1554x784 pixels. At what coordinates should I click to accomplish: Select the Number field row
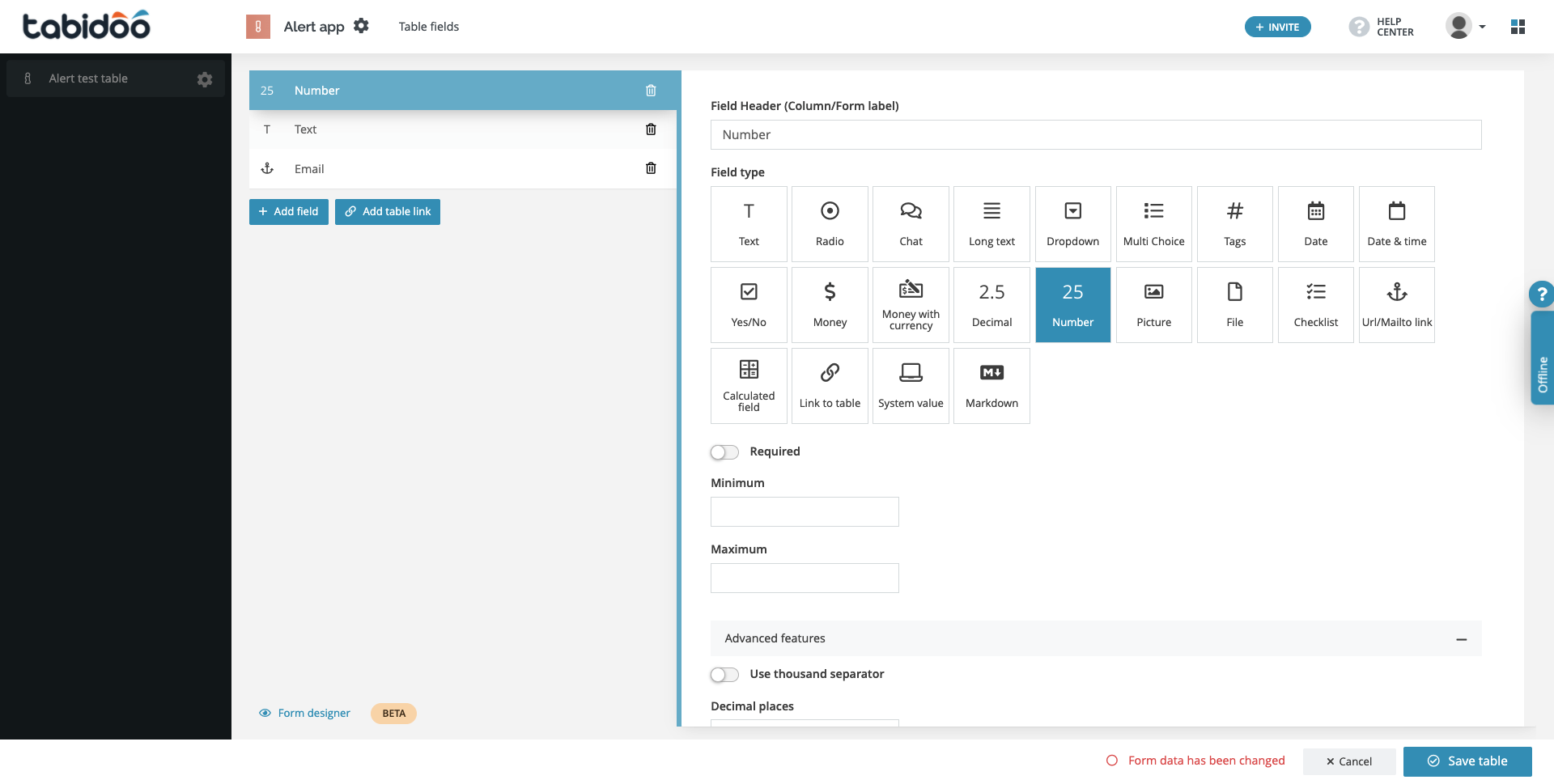pos(463,91)
